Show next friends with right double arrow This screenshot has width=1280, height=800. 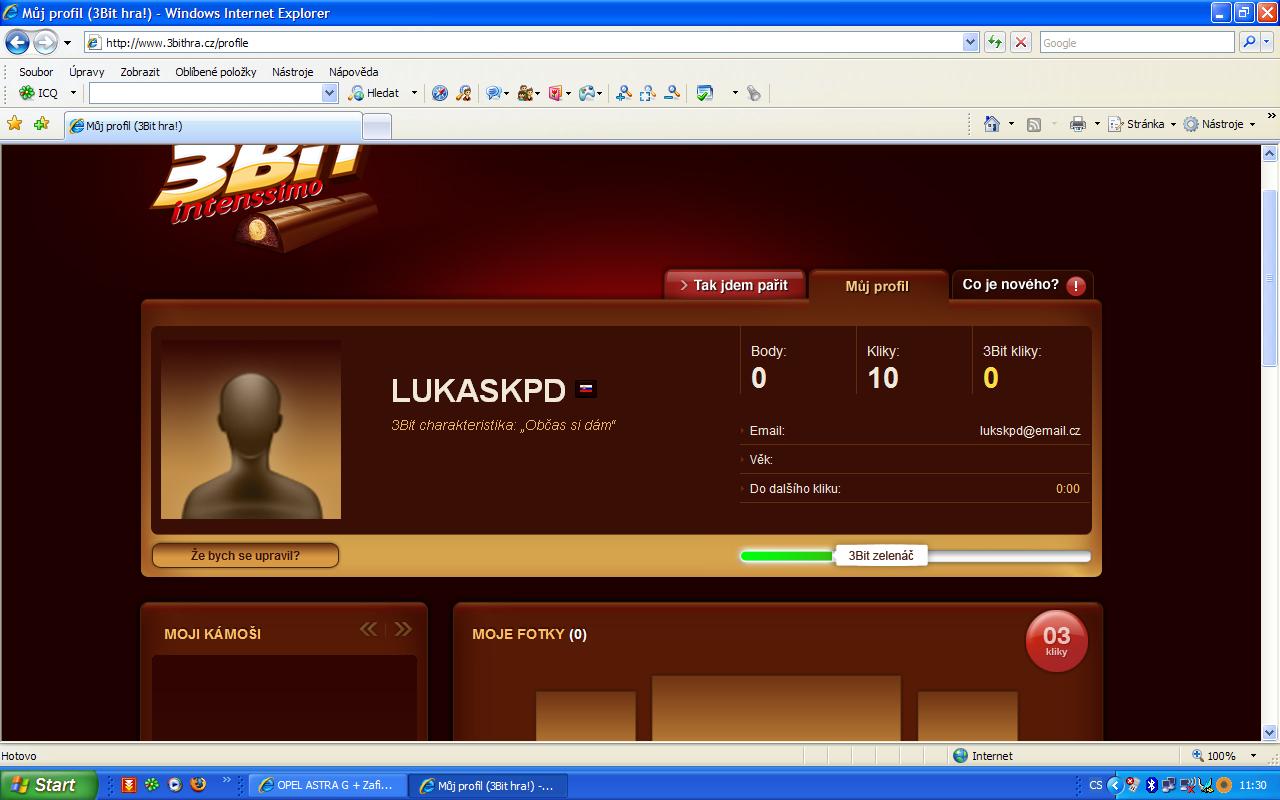pyautogui.click(x=403, y=629)
